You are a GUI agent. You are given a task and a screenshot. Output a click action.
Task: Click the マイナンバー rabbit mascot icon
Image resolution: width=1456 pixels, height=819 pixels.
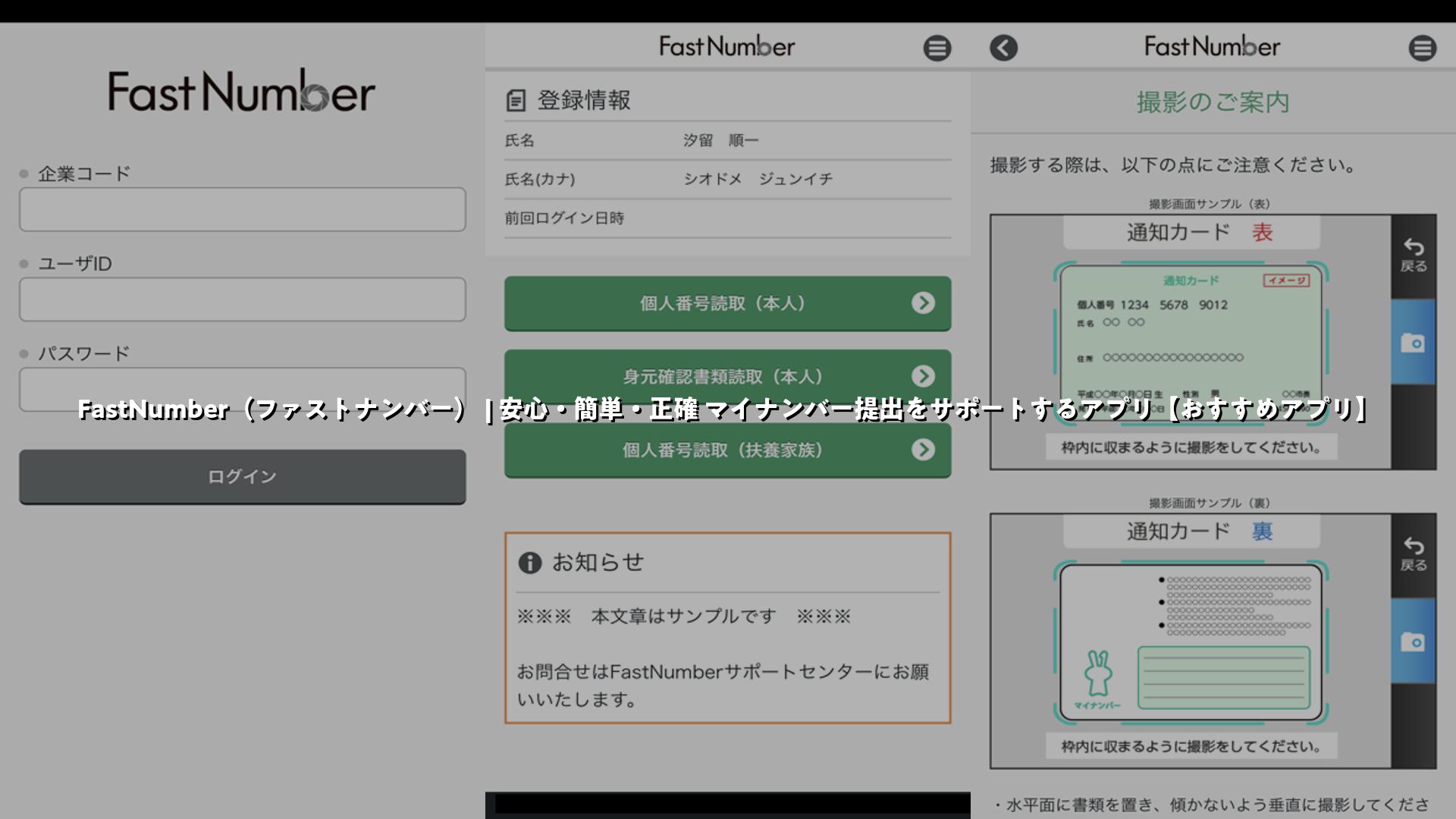[x=1097, y=673]
